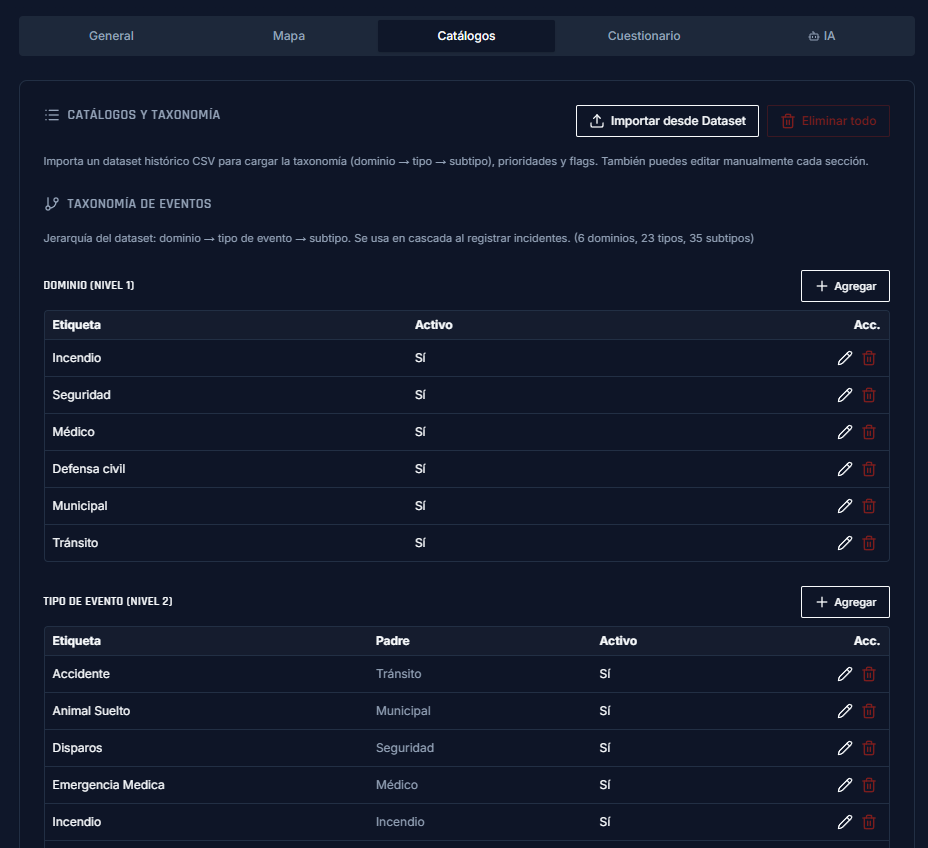Edit the Animal Suelto event type
Viewport: 928px width, 848px height.
click(845, 711)
